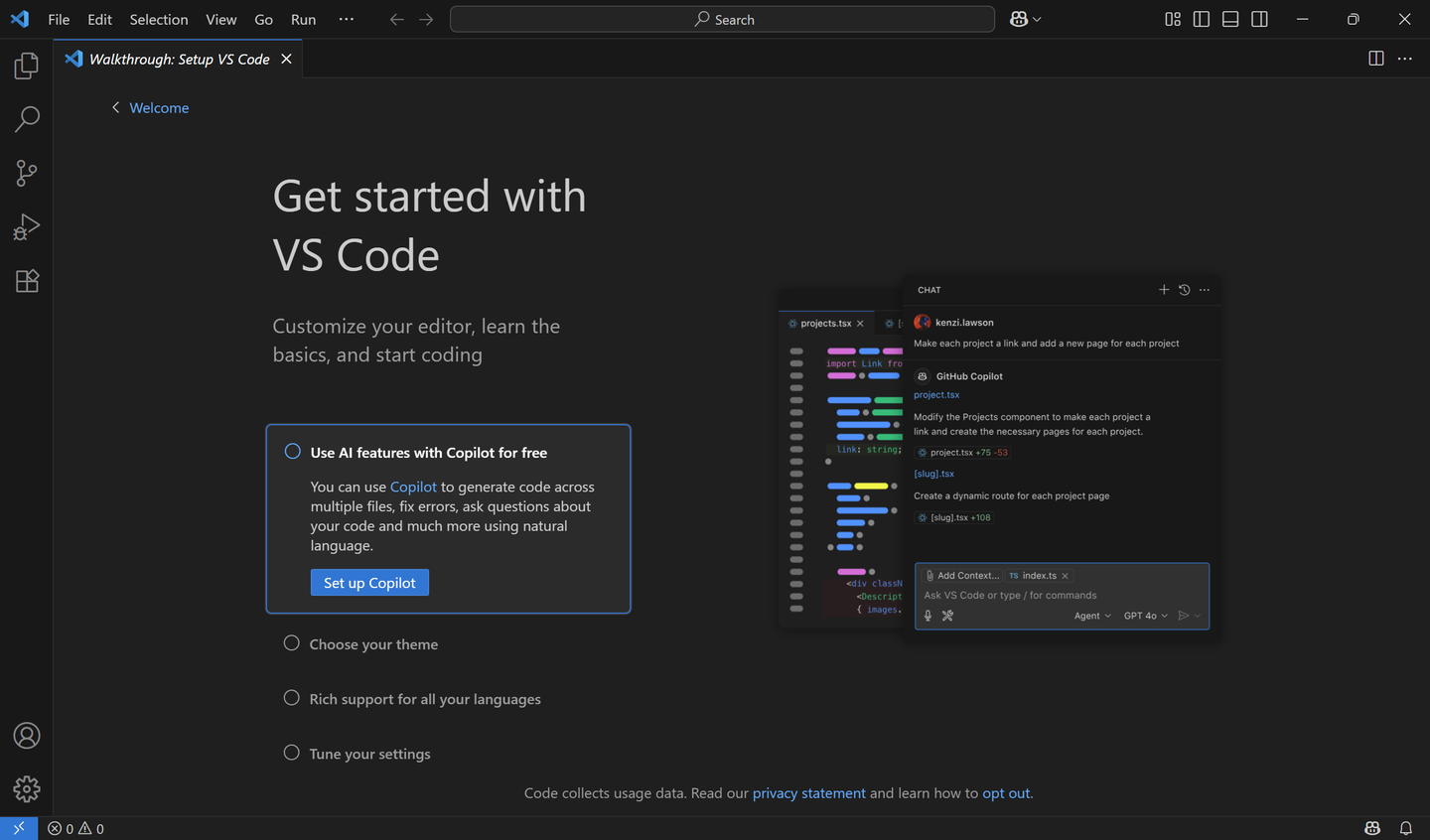Open the Run and Debug view
The width and height of the screenshot is (1430, 840).
pyautogui.click(x=26, y=226)
